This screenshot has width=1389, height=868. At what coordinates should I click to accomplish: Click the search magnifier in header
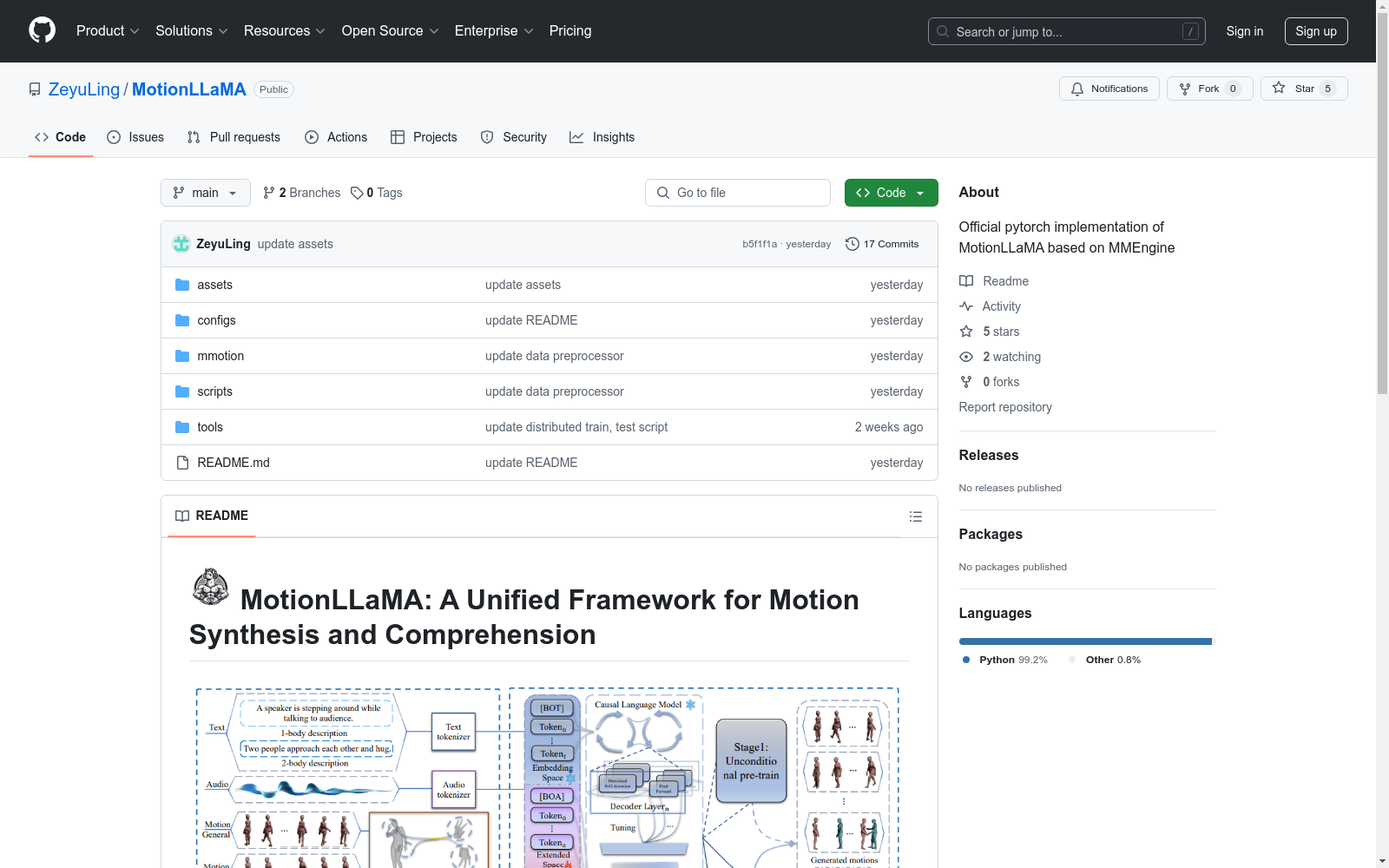[x=943, y=31]
